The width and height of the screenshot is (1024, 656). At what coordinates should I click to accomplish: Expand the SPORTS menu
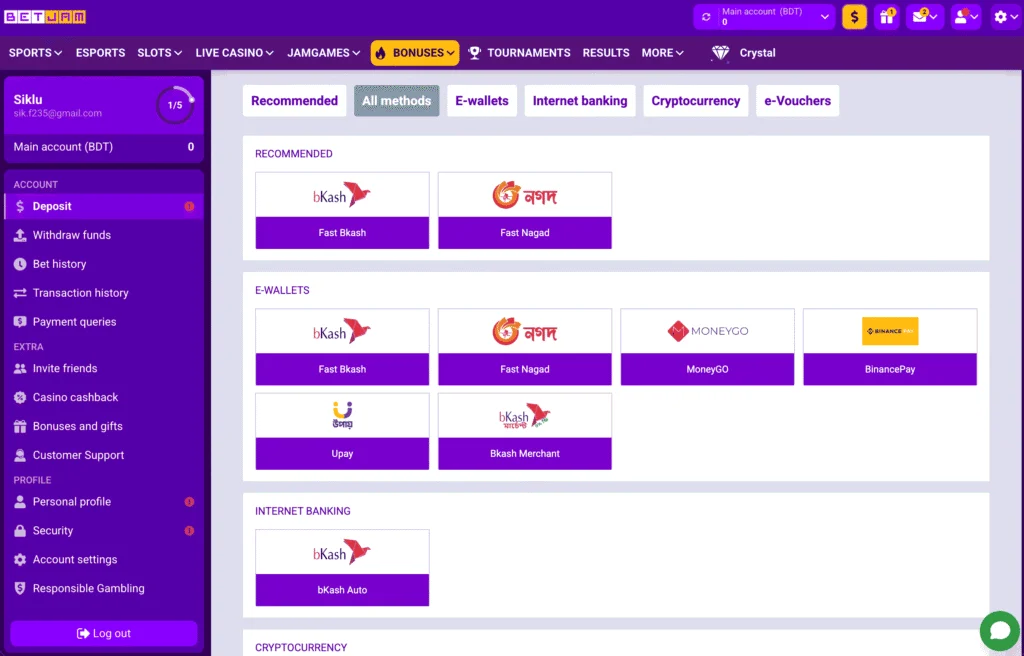35,53
